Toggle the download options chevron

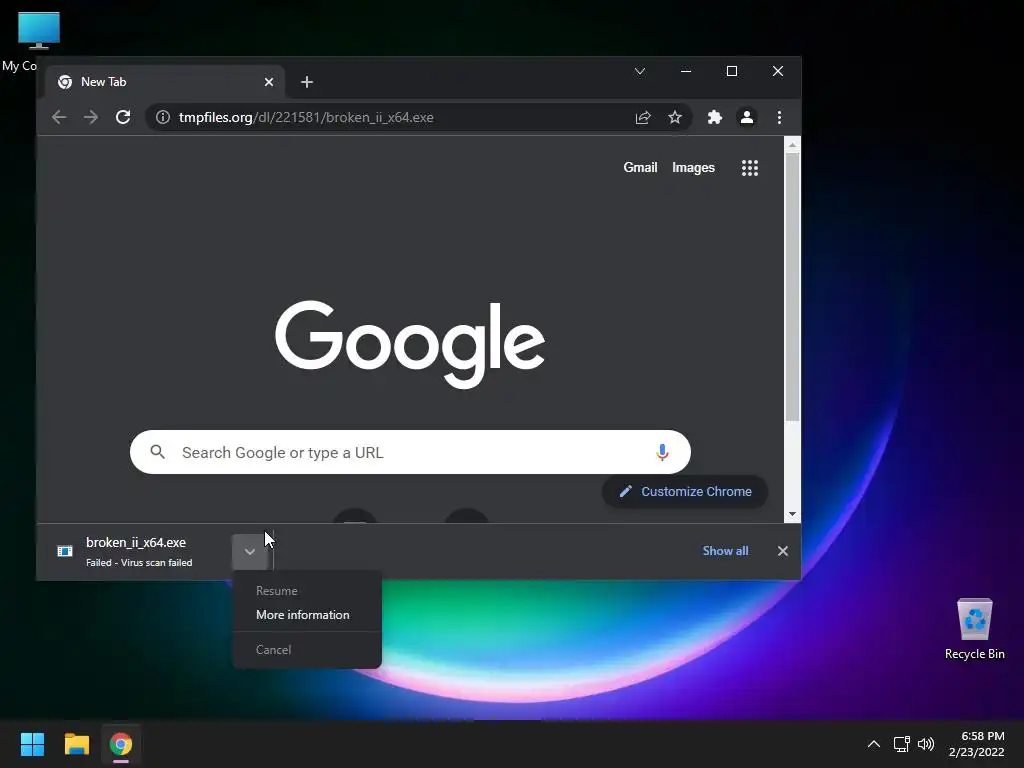249,552
